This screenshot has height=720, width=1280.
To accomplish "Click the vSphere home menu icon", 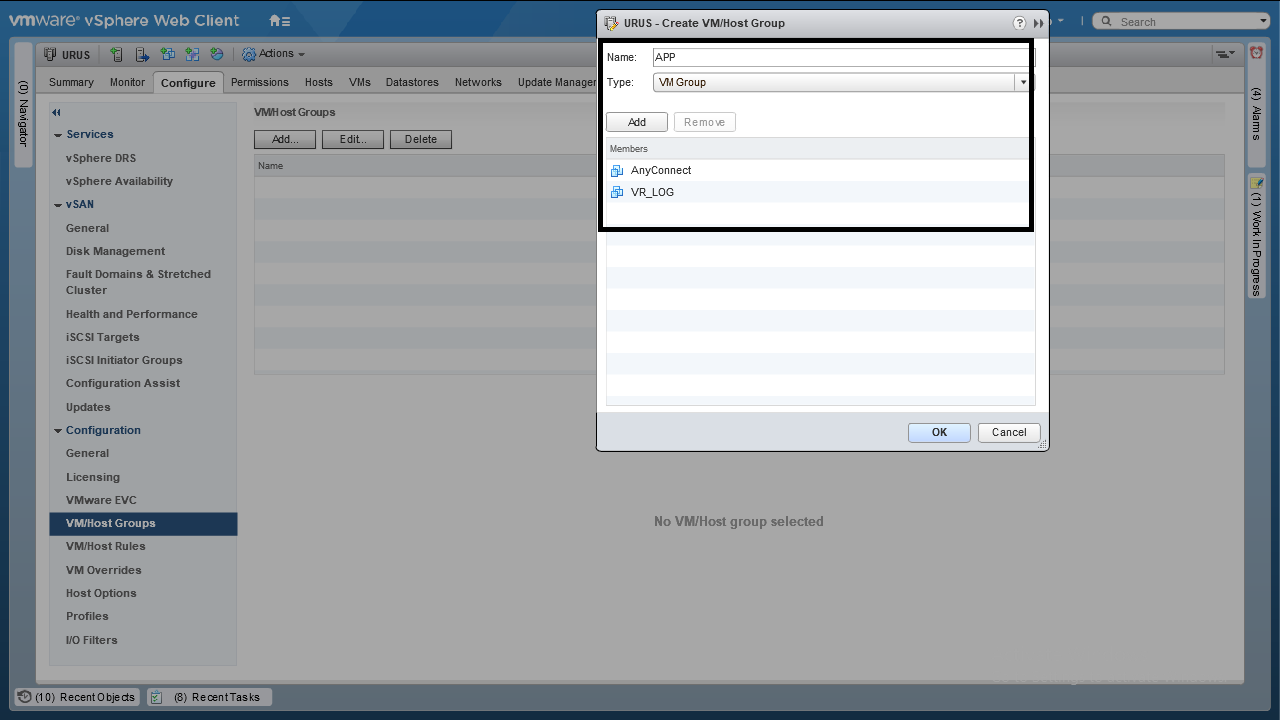I will [279, 21].
